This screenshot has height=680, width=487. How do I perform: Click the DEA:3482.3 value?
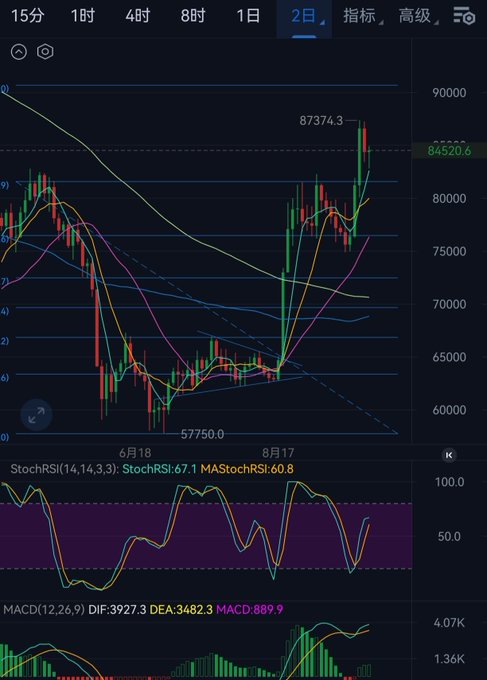pos(181,609)
